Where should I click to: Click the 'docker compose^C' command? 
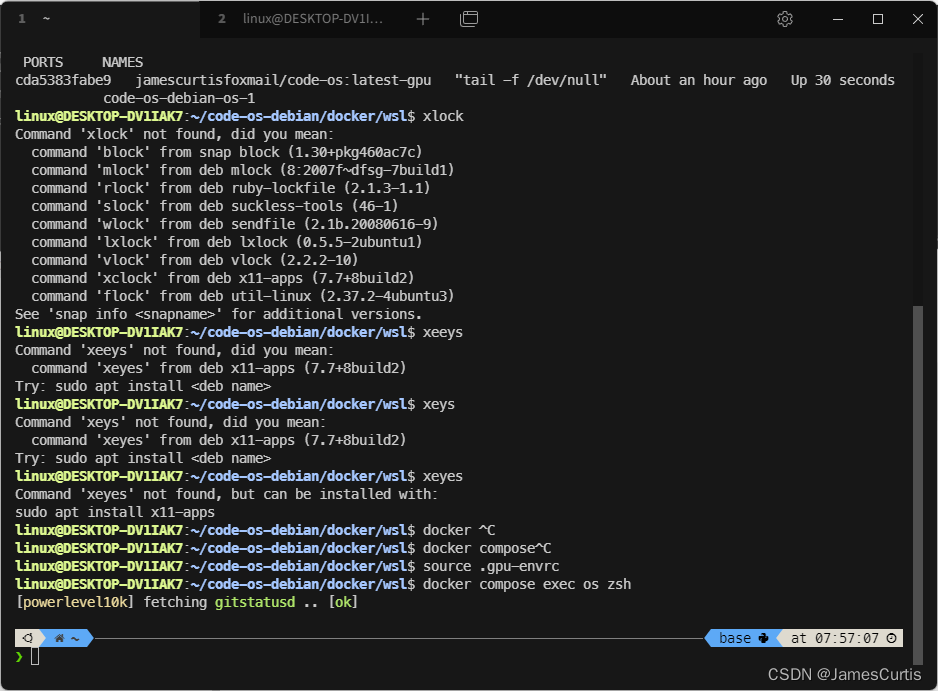click(487, 548)
